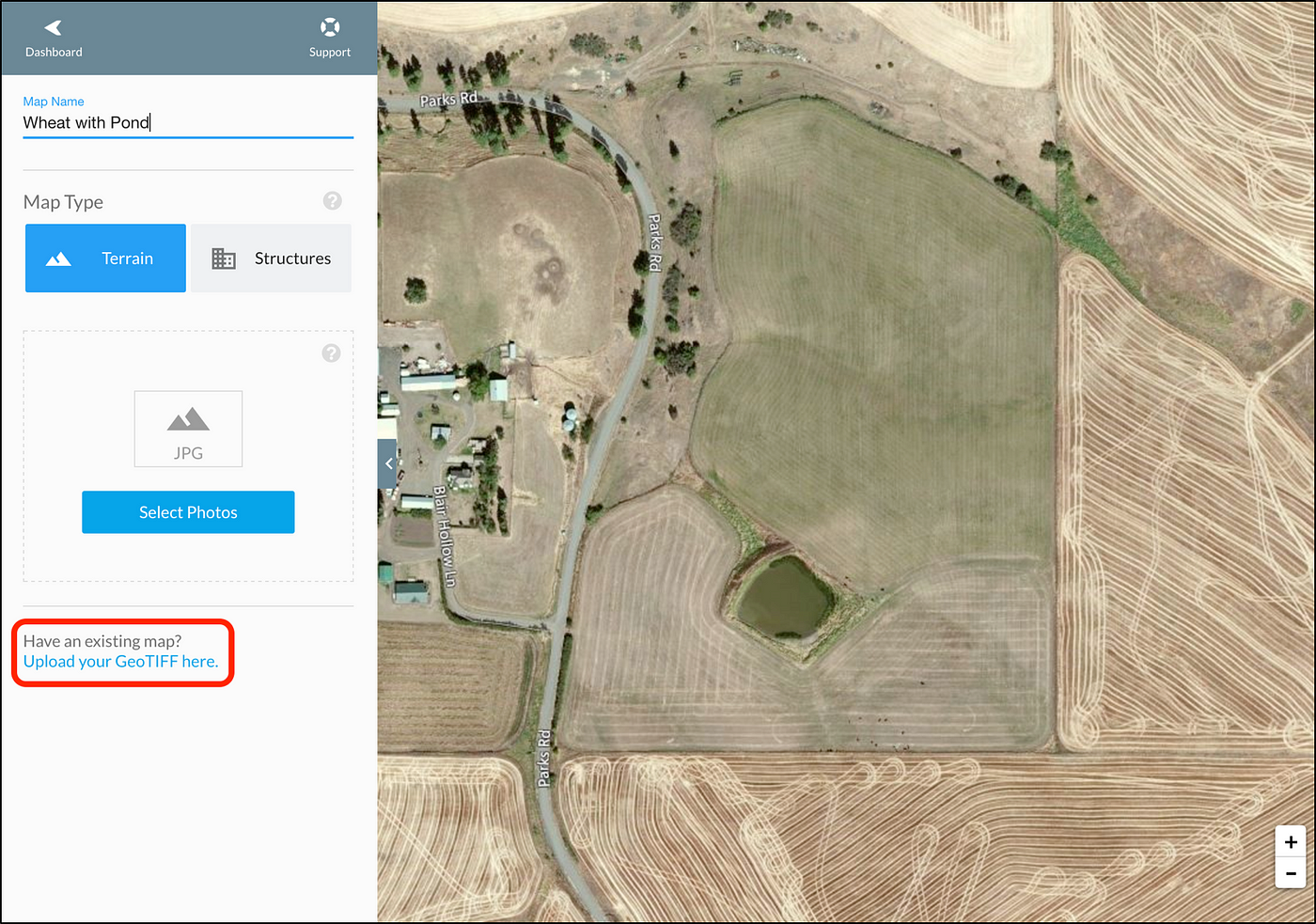1316x924 pixels.
Task: Click the photo upload help question mark
Action: pyautogui.click(x=331, y=352)
